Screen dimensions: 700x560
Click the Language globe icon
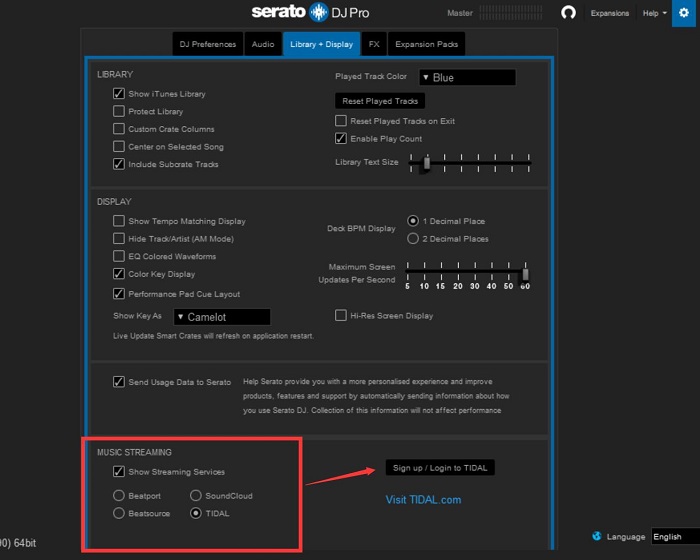coord(596,536)
